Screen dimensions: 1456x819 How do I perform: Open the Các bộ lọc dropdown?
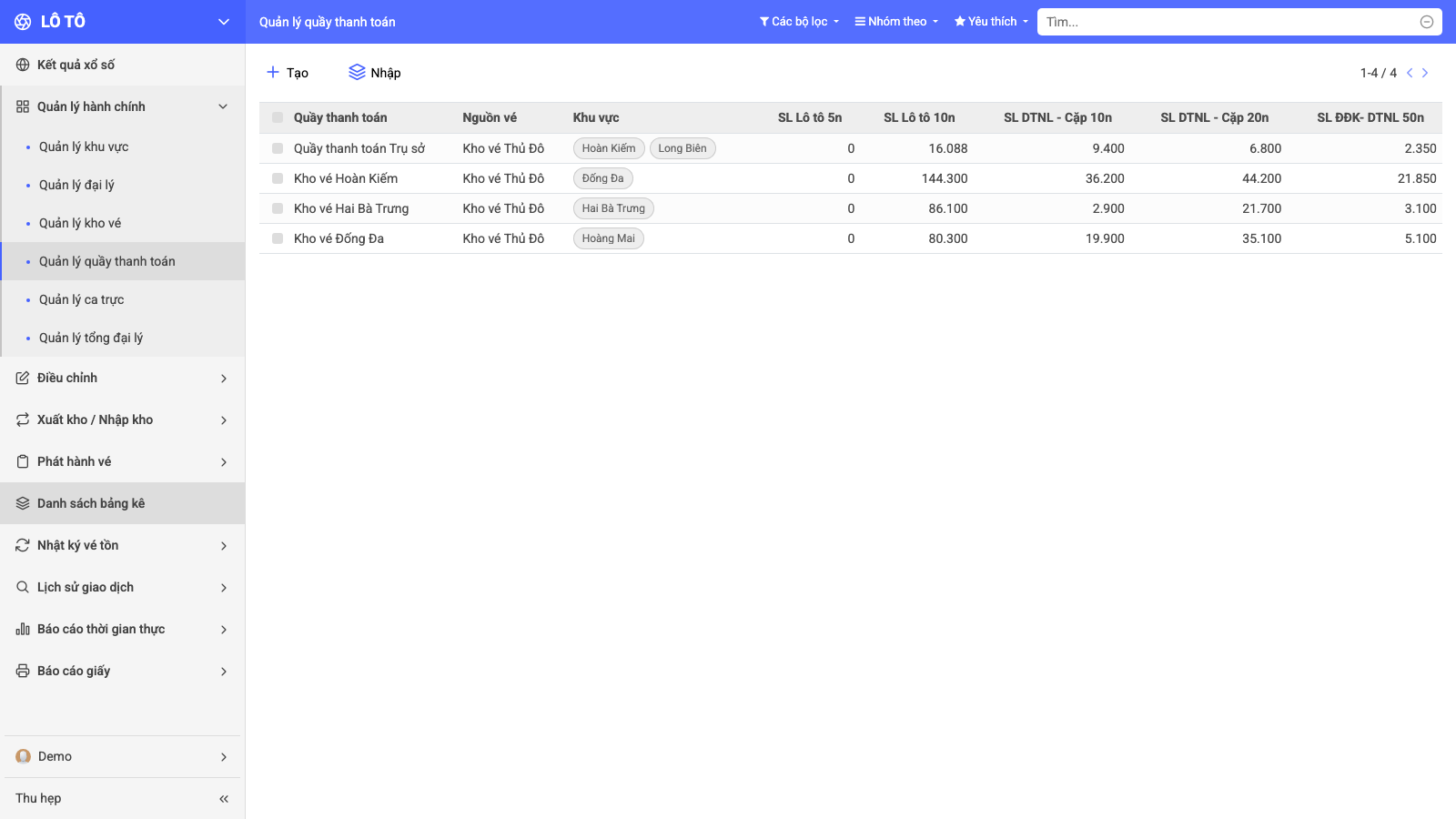[x=799, y=22]
